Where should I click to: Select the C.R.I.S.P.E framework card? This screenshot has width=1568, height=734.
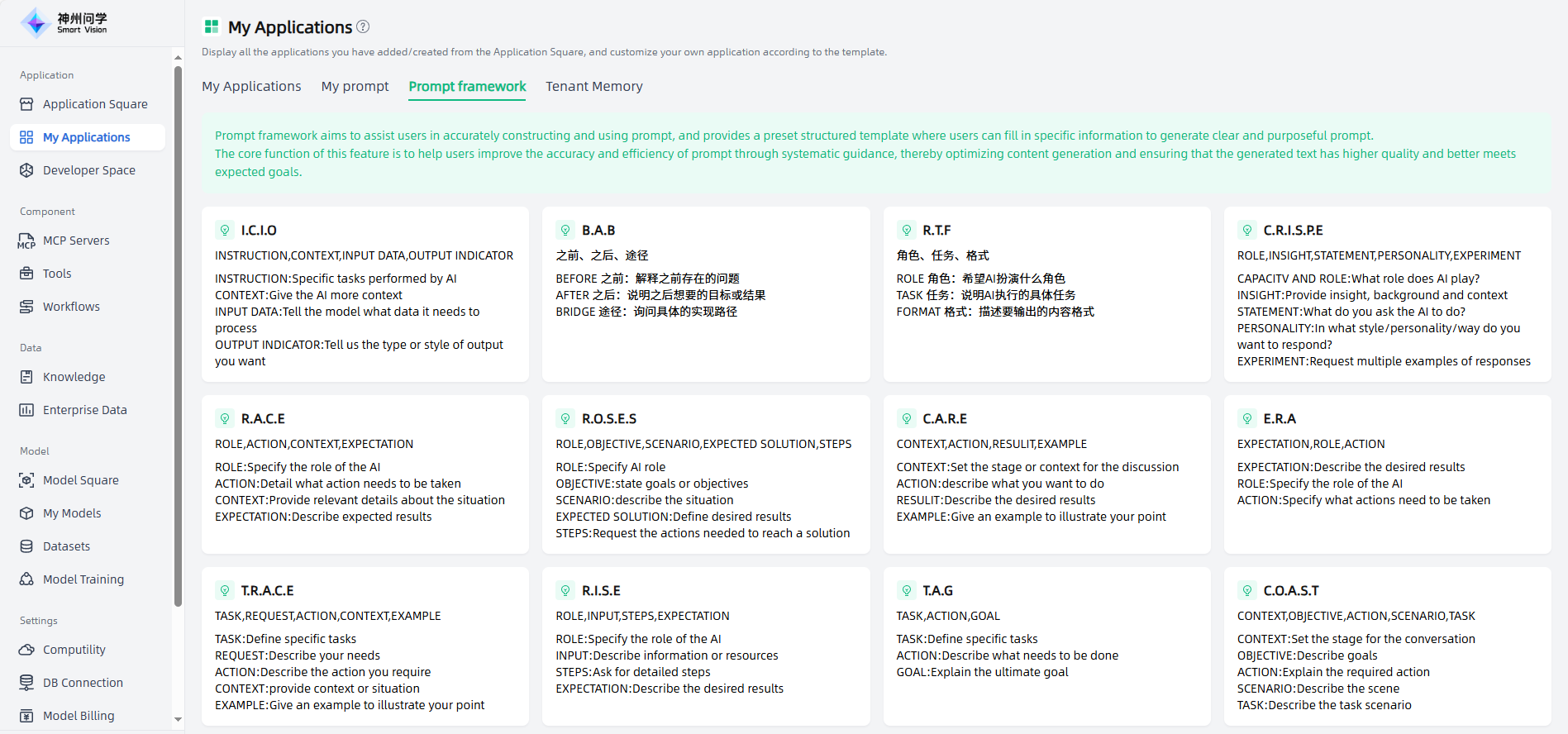point(1386,294)
